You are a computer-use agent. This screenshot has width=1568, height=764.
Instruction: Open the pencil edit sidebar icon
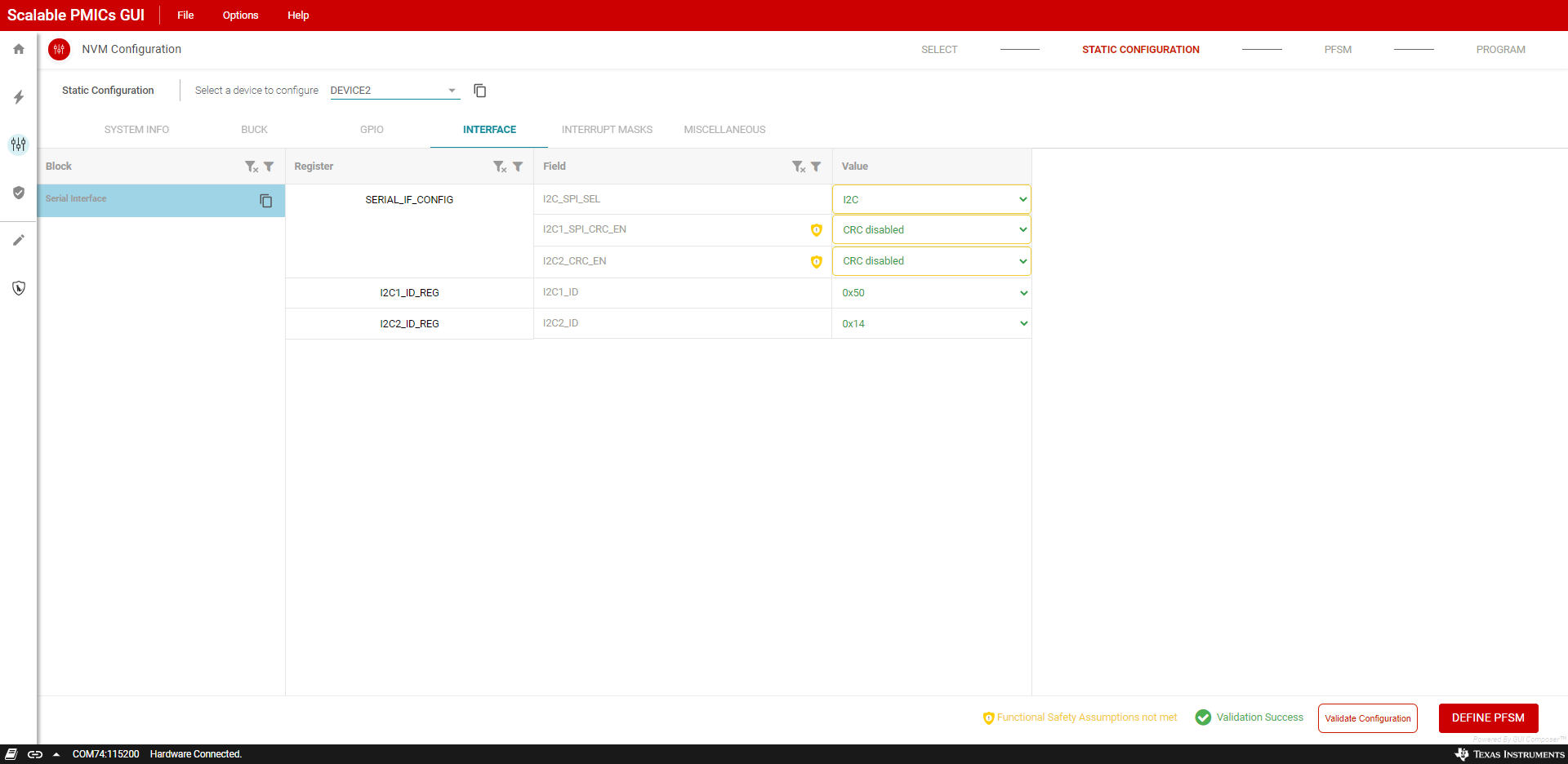[19, 240]
